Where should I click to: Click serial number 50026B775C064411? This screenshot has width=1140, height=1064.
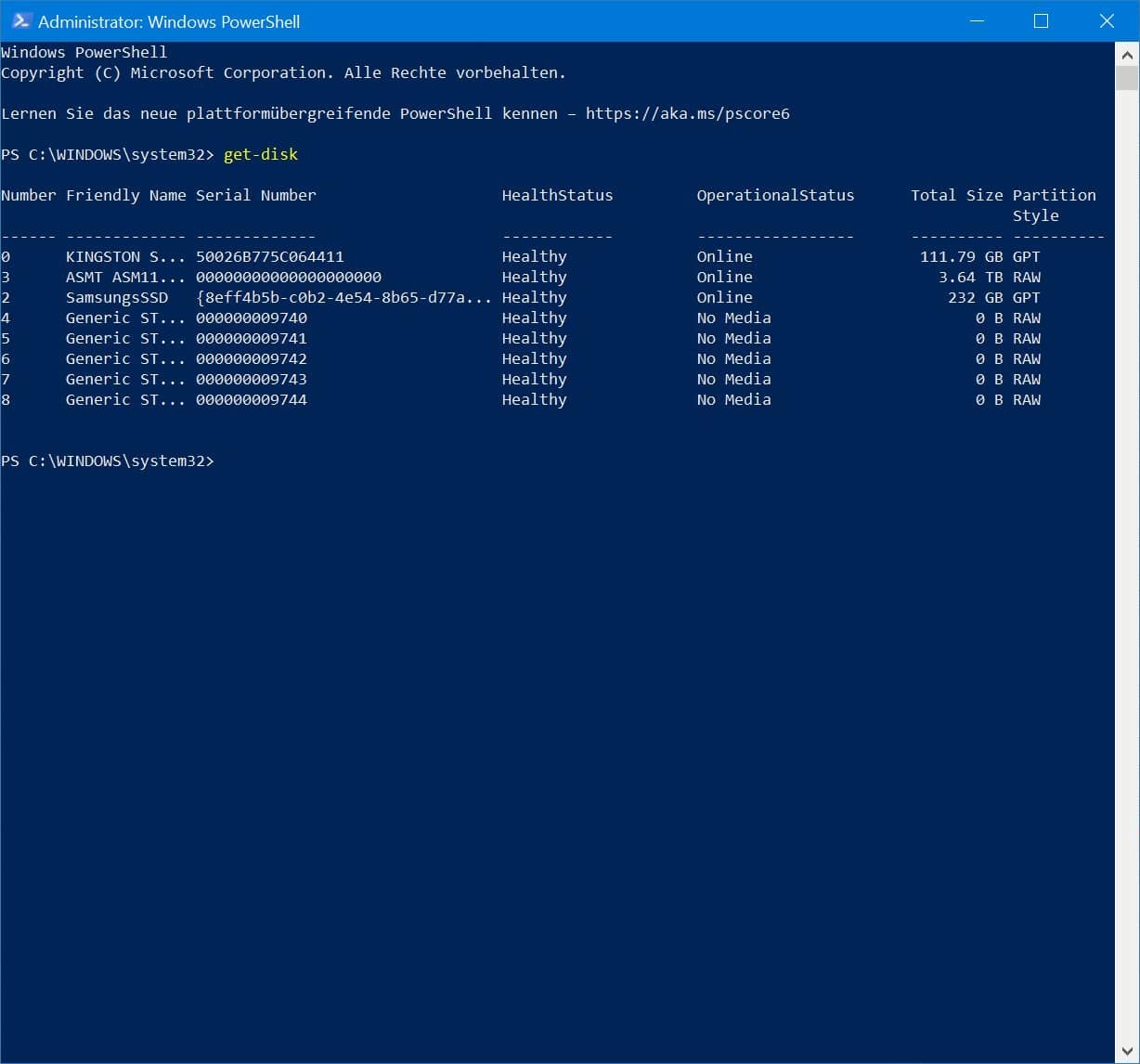point(270,256)
